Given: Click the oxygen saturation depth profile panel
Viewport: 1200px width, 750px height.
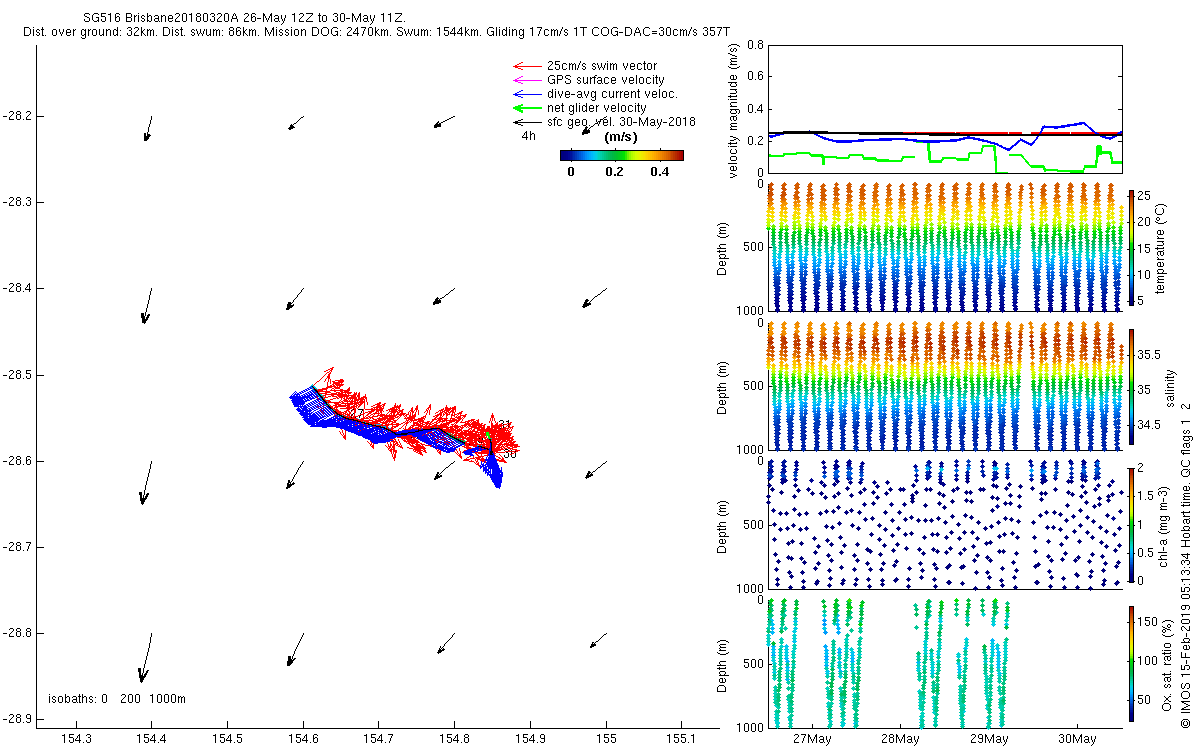Looking at the screenshot, I should [x=943, y=662].
